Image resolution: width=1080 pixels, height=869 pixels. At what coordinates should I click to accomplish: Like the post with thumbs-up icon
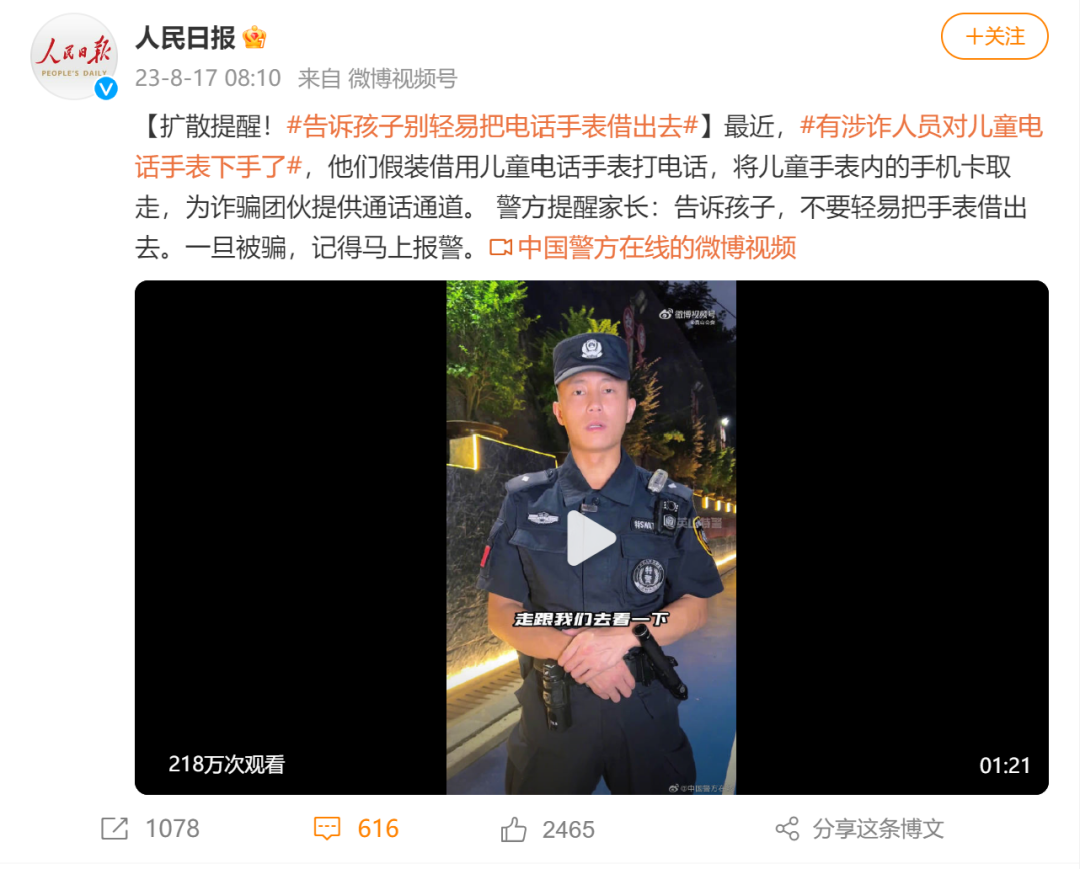(x=514, y=829)
